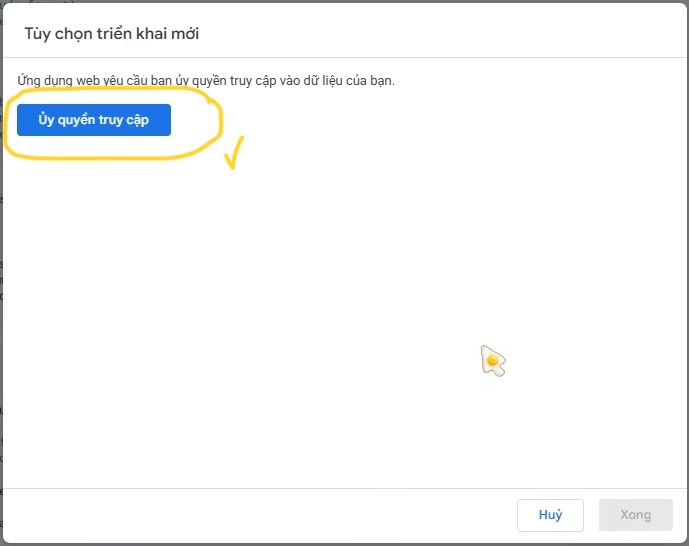Click the yellow hand-drawn checkmark

(234, 153)
